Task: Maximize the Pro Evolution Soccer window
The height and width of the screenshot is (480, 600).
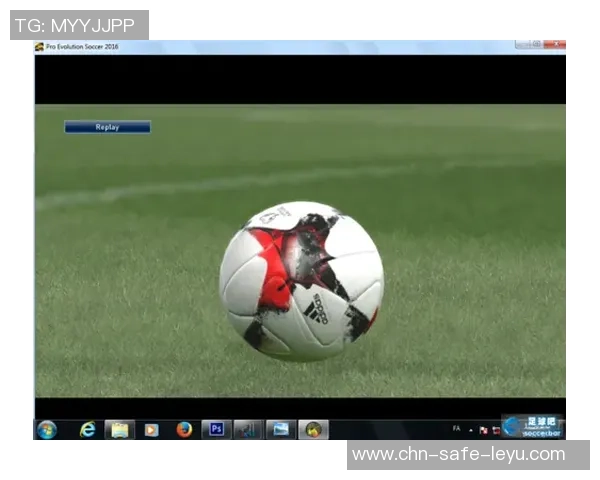Action: coord(536,45)
